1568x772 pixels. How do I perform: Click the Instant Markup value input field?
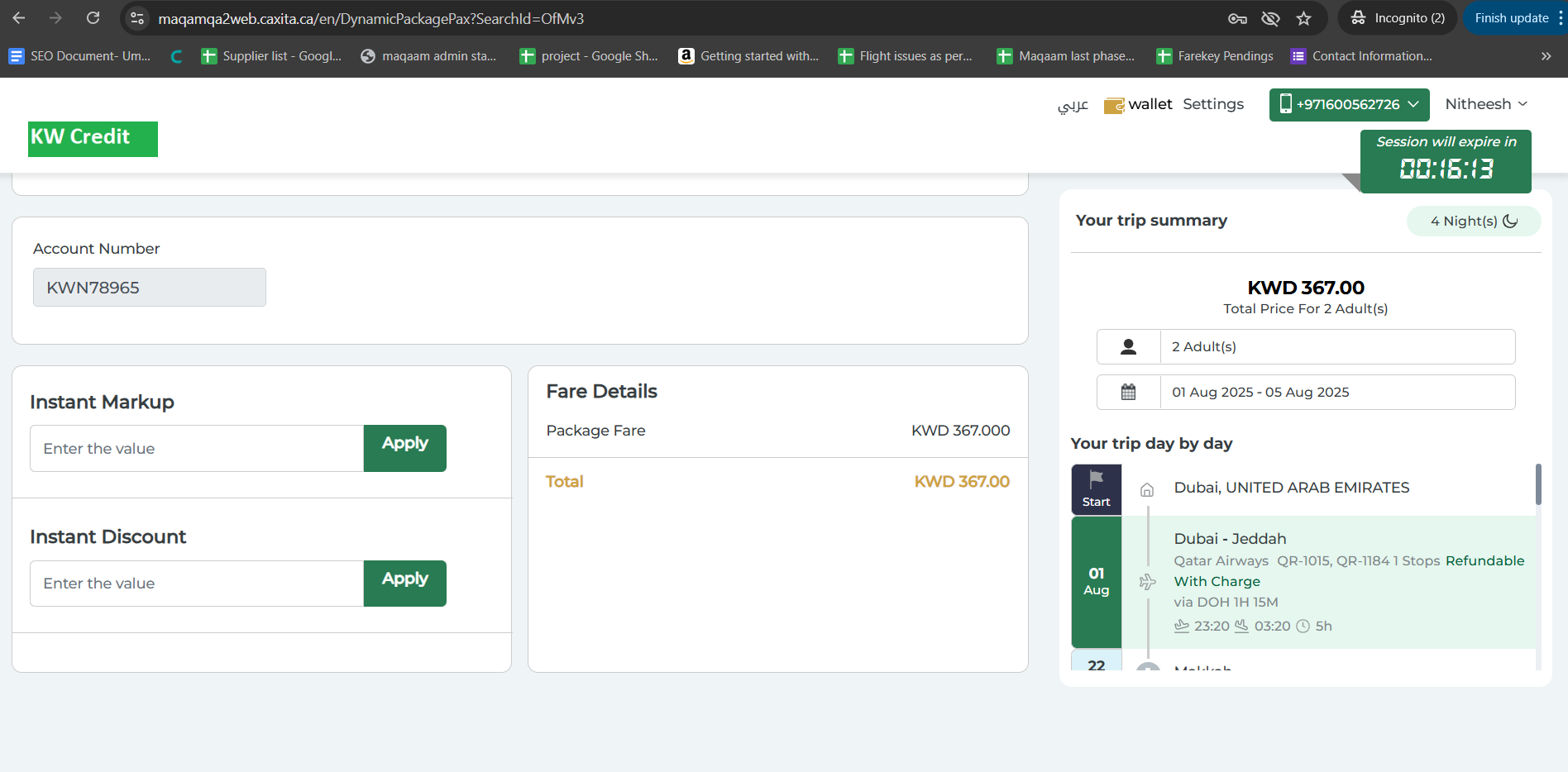197,448
